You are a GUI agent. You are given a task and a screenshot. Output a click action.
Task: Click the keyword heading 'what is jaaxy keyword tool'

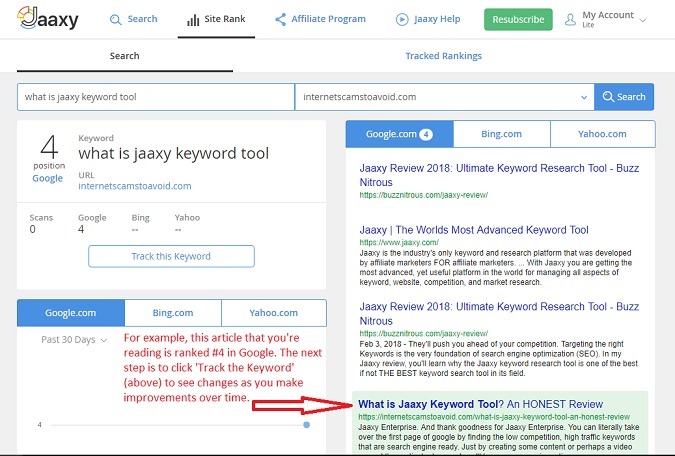pyautogui.click(x=173, y=153)
